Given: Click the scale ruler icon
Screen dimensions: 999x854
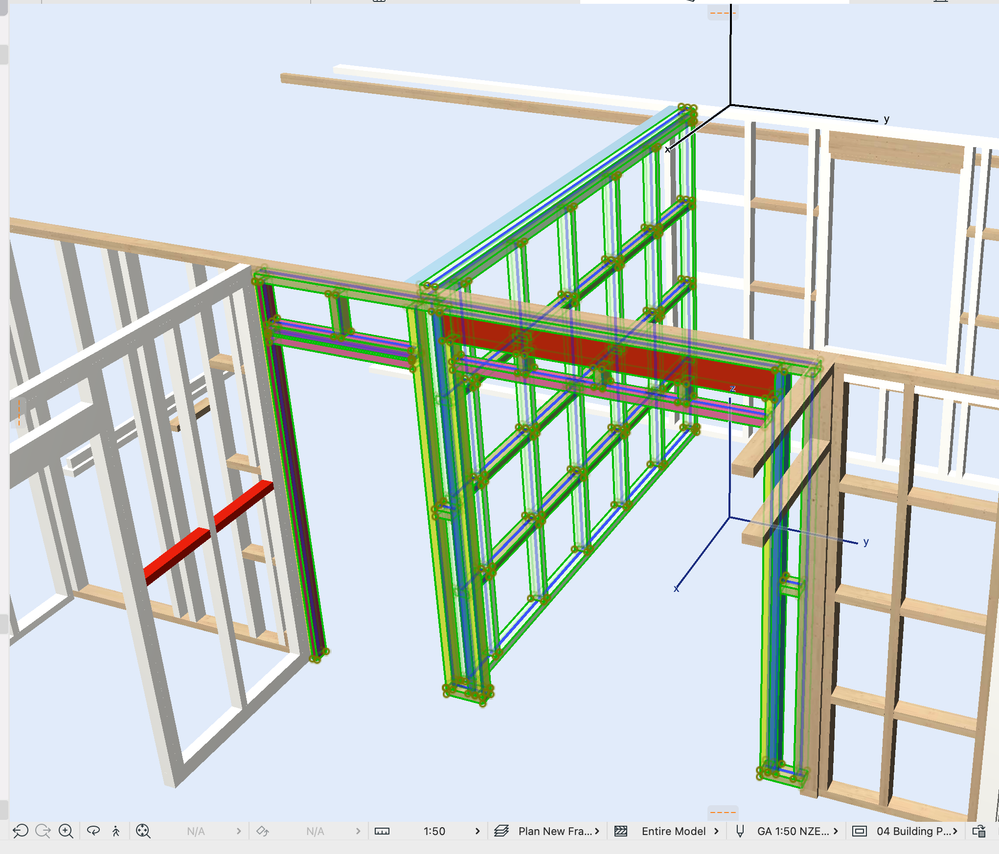Looking at the screenshot, I should pos(382,831).
